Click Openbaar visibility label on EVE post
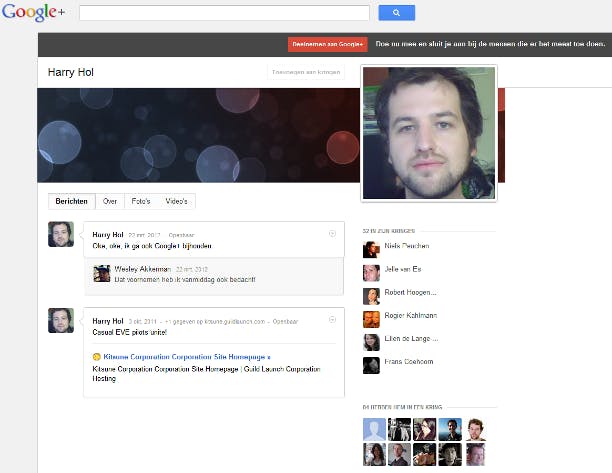 coord(285,322)
